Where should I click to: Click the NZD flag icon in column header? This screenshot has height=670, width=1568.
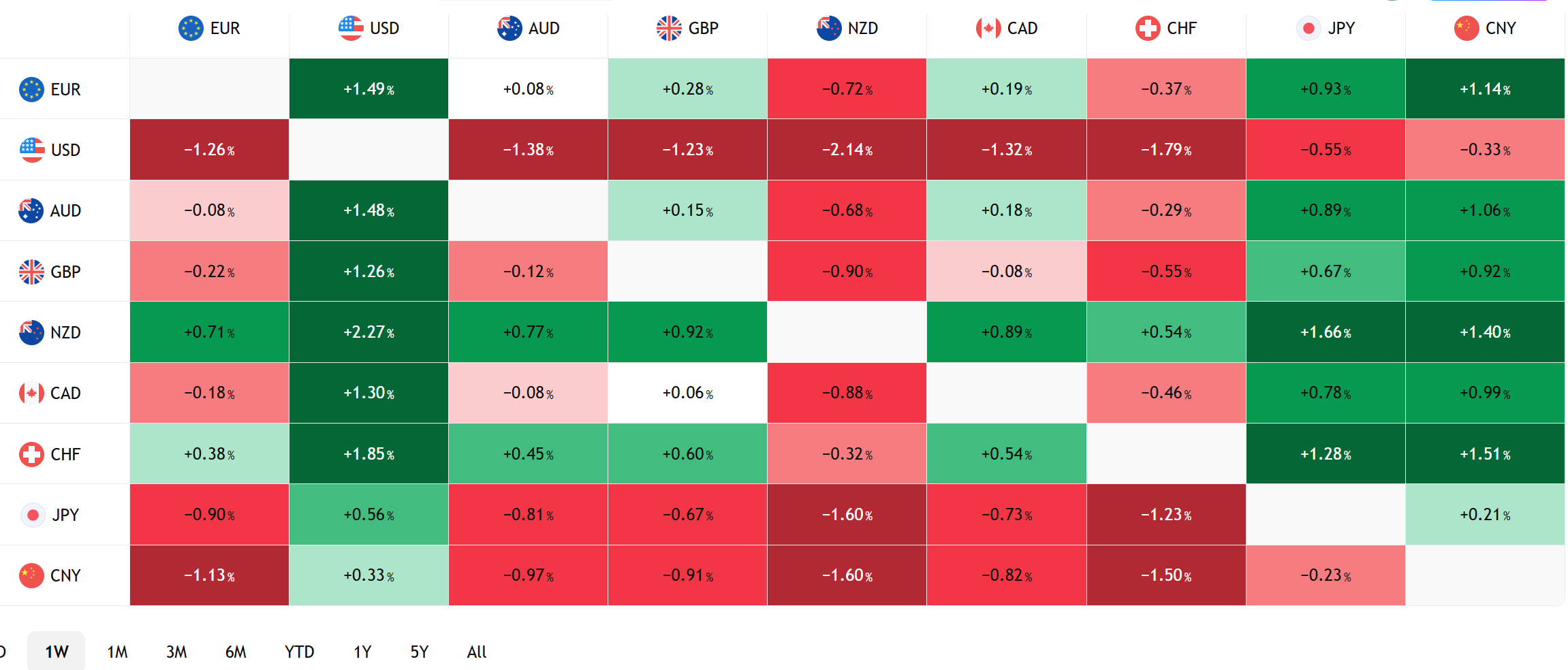[828, 29]
